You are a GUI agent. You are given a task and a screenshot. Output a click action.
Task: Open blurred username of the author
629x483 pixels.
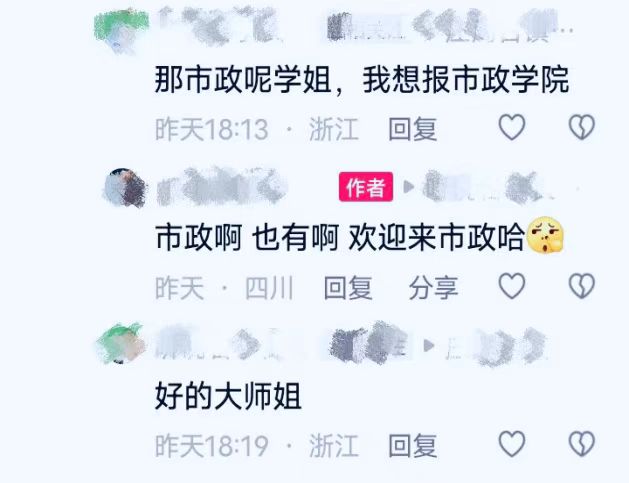221,187
